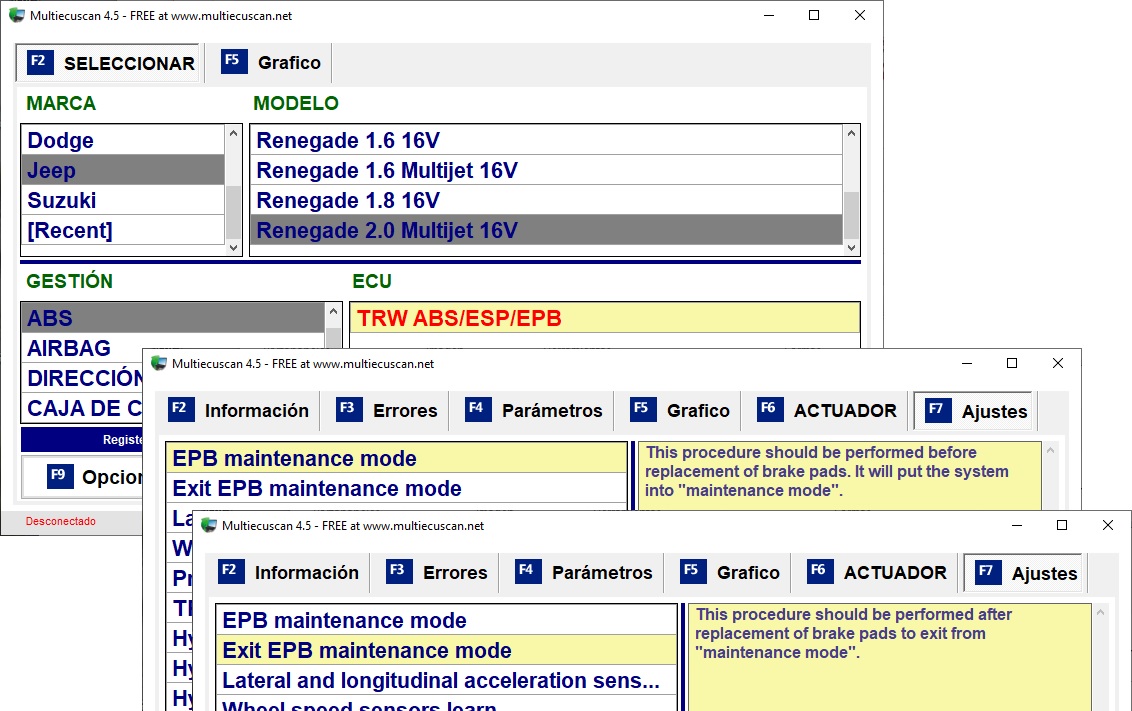Screen dimensions: 1132x711
Task: Select ABS in the GESTIÓN list
Action: pos(173,318)
